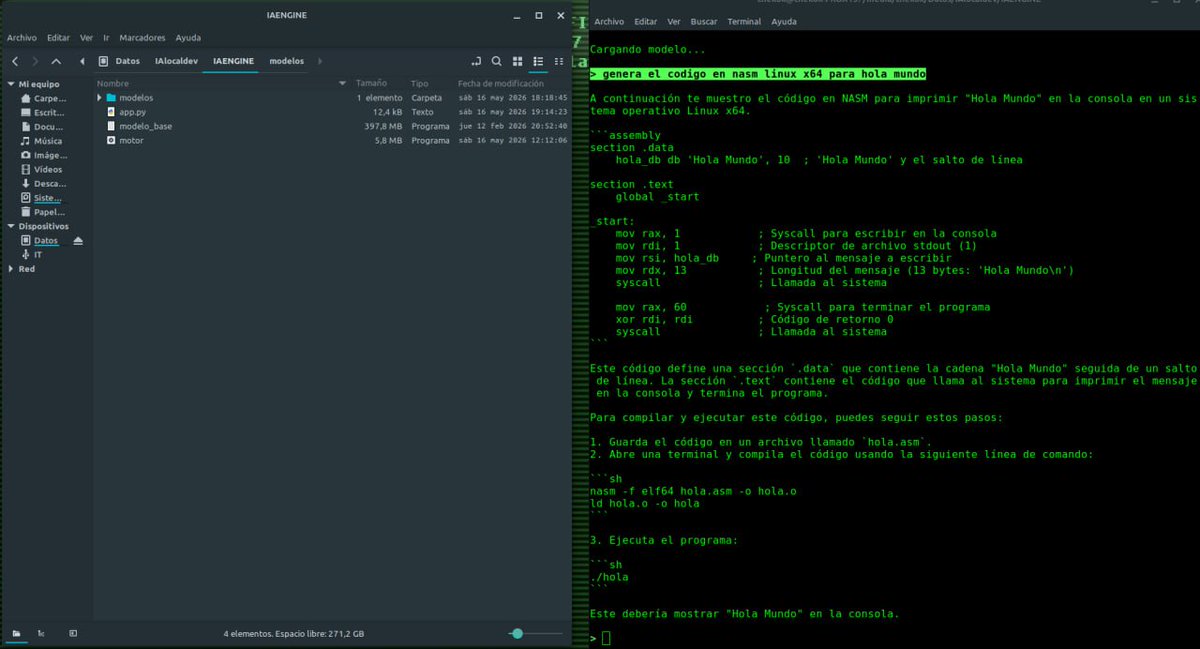Open the file manager Ver menu
The width and height of the screenshot is (1200, 649).
pos(87,38)
